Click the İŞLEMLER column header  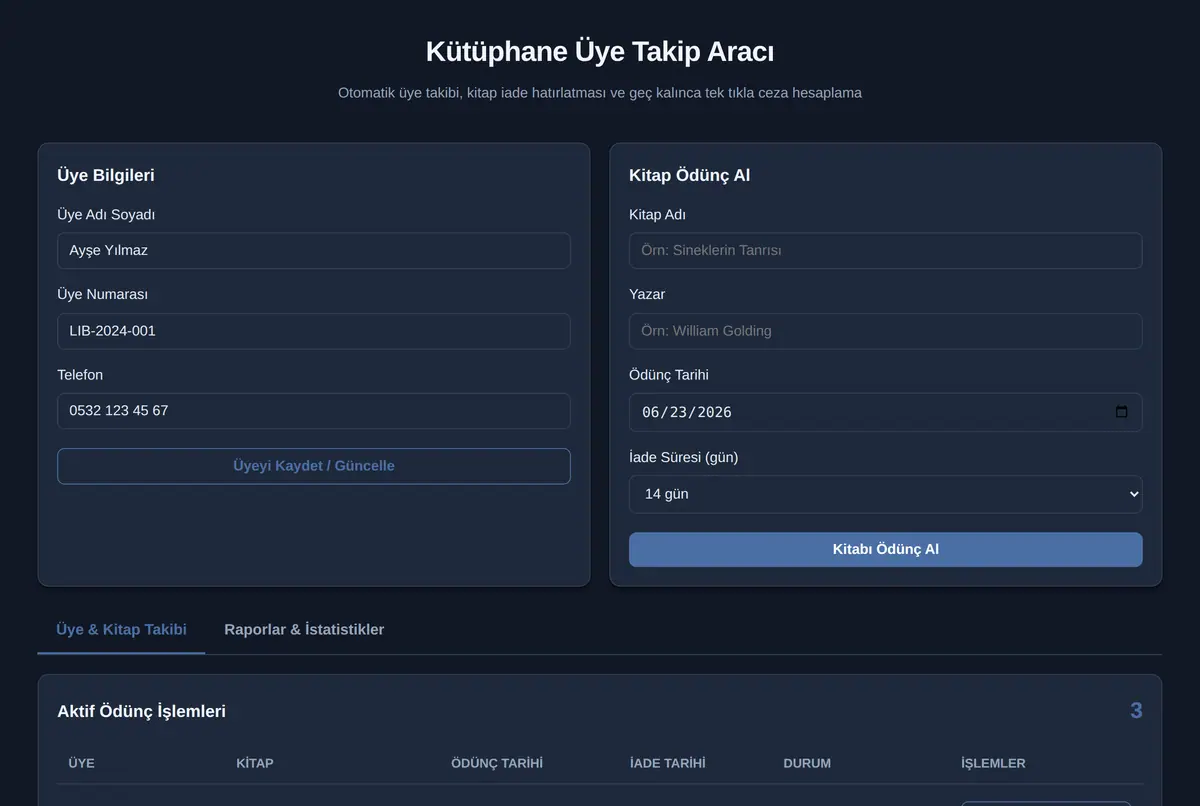coord(993,763)
